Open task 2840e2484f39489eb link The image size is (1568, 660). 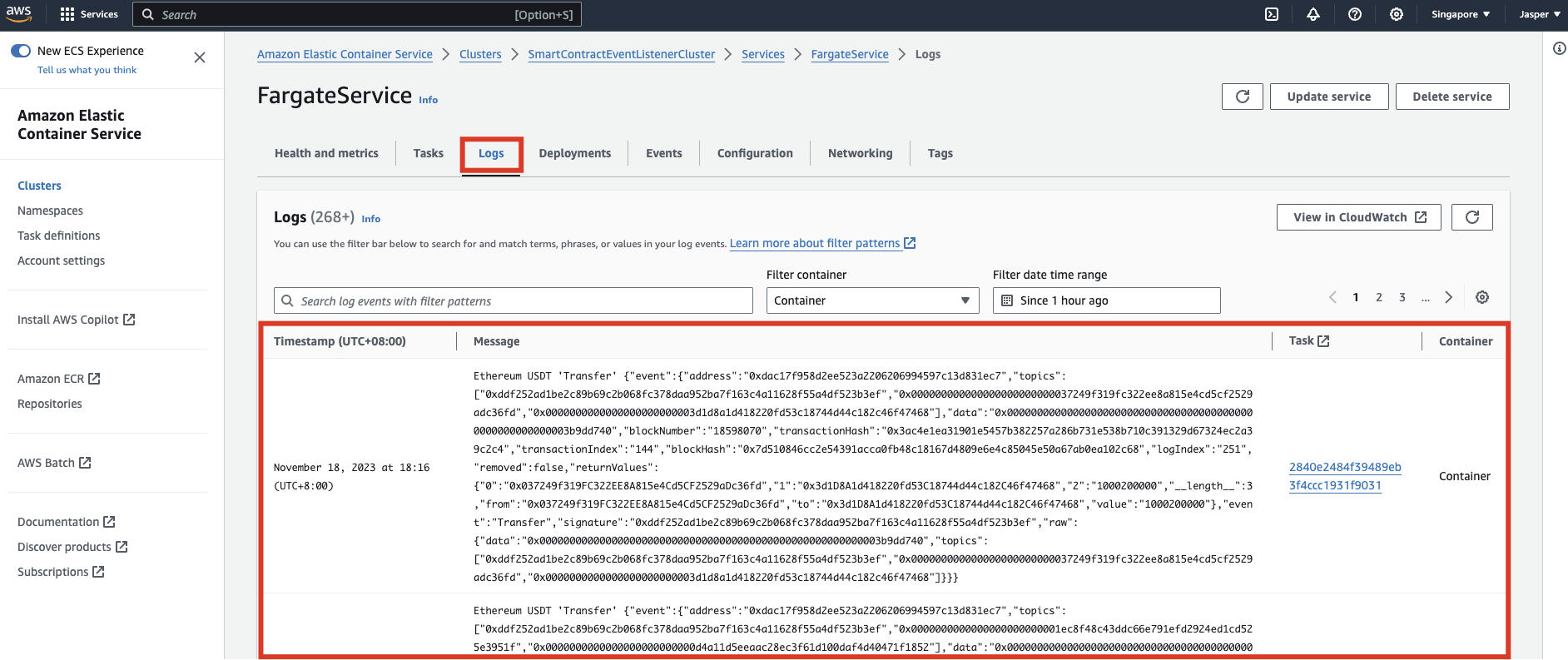click(1345, 476)
